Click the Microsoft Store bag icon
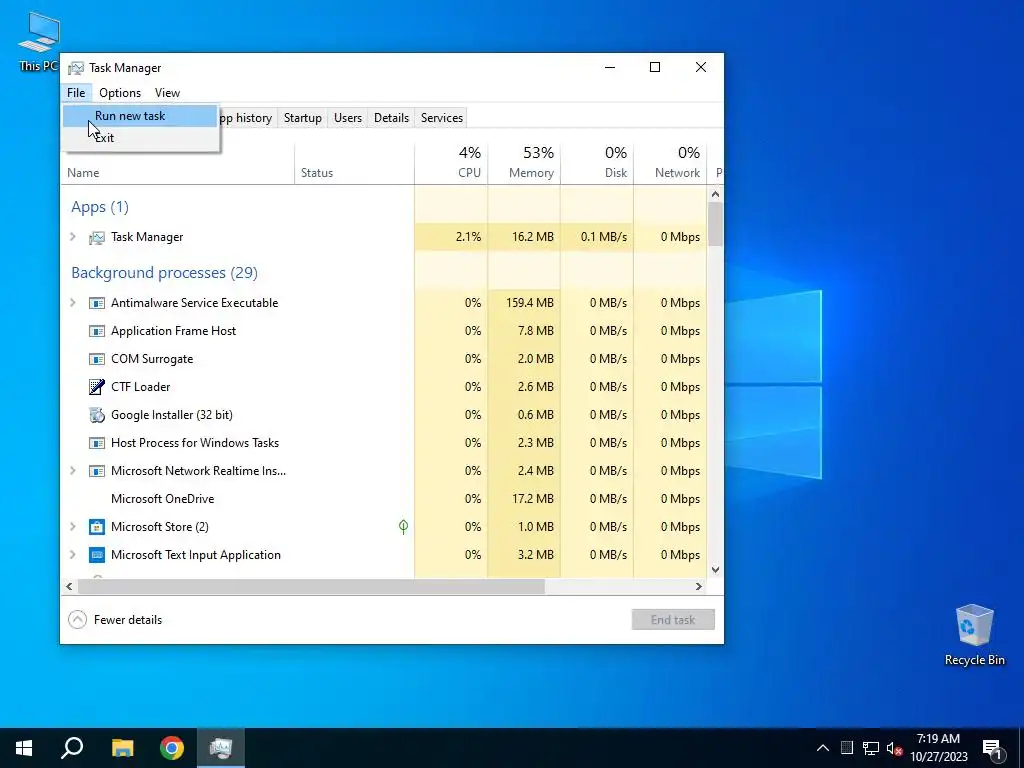This screenshot has width=1024, height=768. (x=97, y=527)
